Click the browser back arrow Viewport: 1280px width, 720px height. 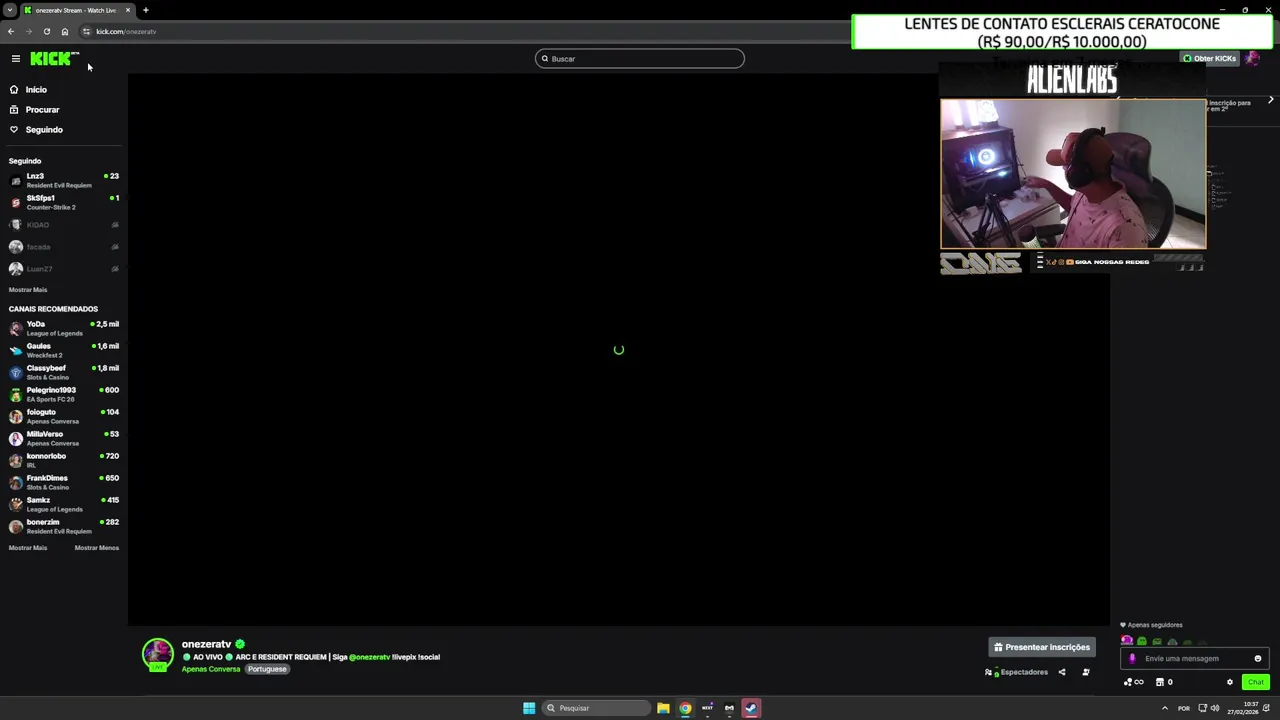pyautogui.click(x=11, y=31)
